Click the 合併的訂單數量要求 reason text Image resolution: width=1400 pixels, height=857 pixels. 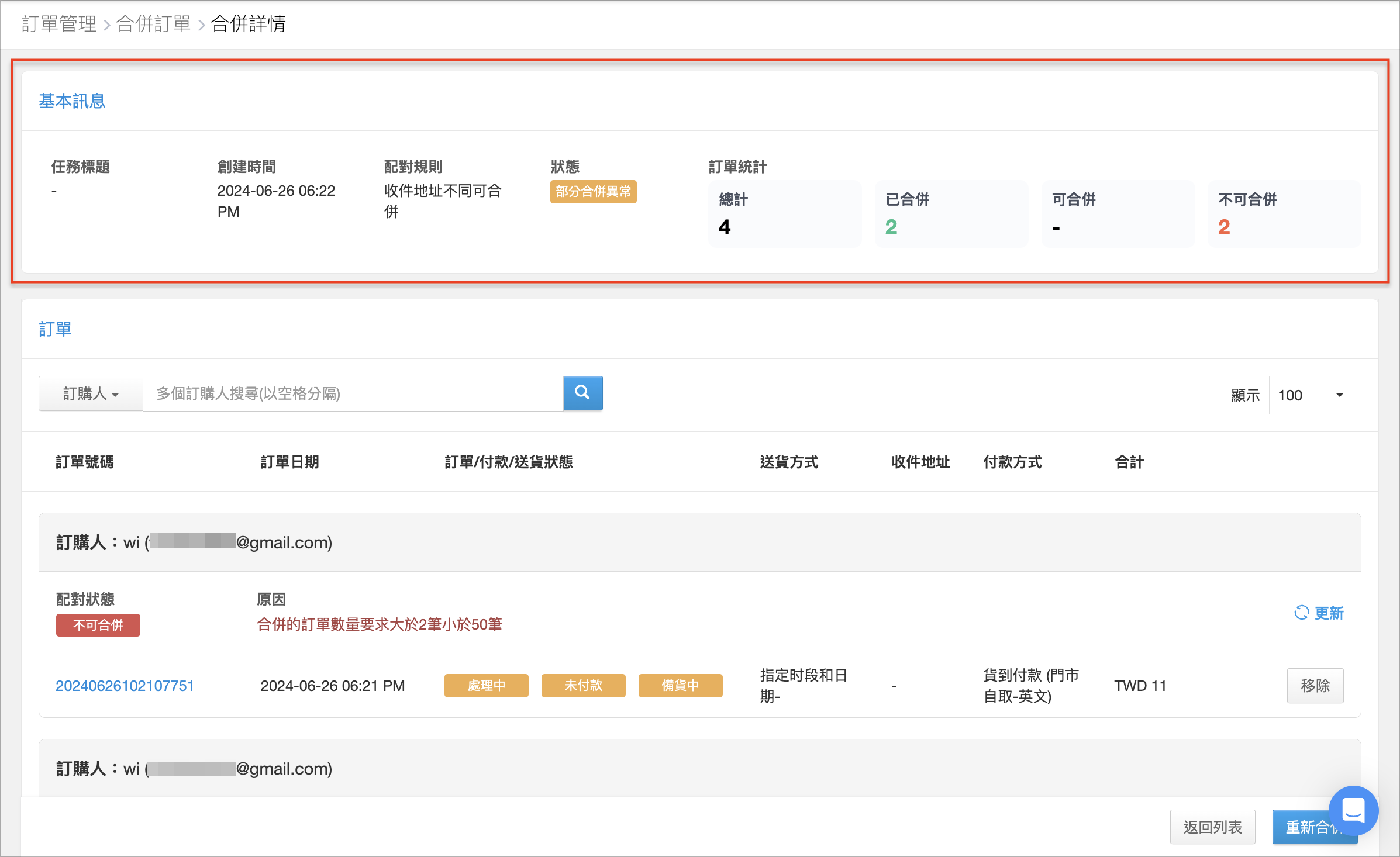pos(380,624)
